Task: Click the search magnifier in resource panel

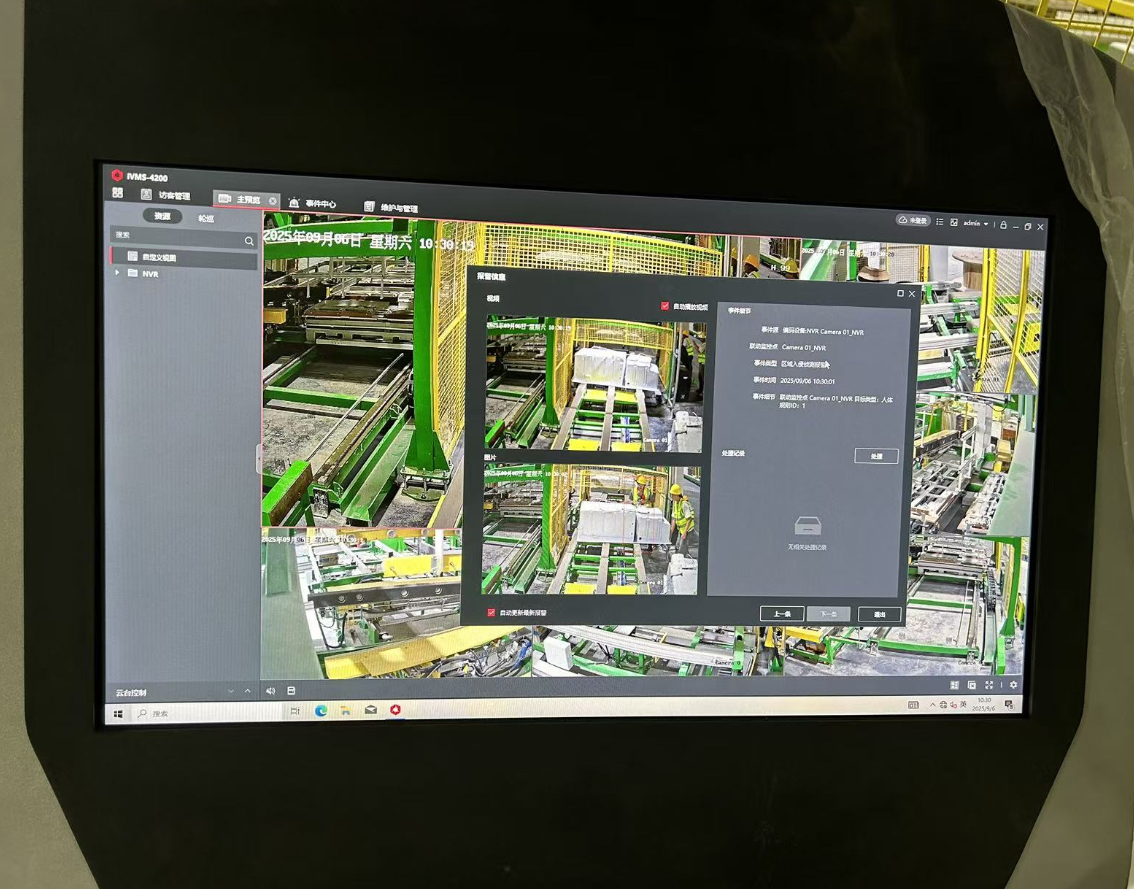Action: click(x=249, y=241)
